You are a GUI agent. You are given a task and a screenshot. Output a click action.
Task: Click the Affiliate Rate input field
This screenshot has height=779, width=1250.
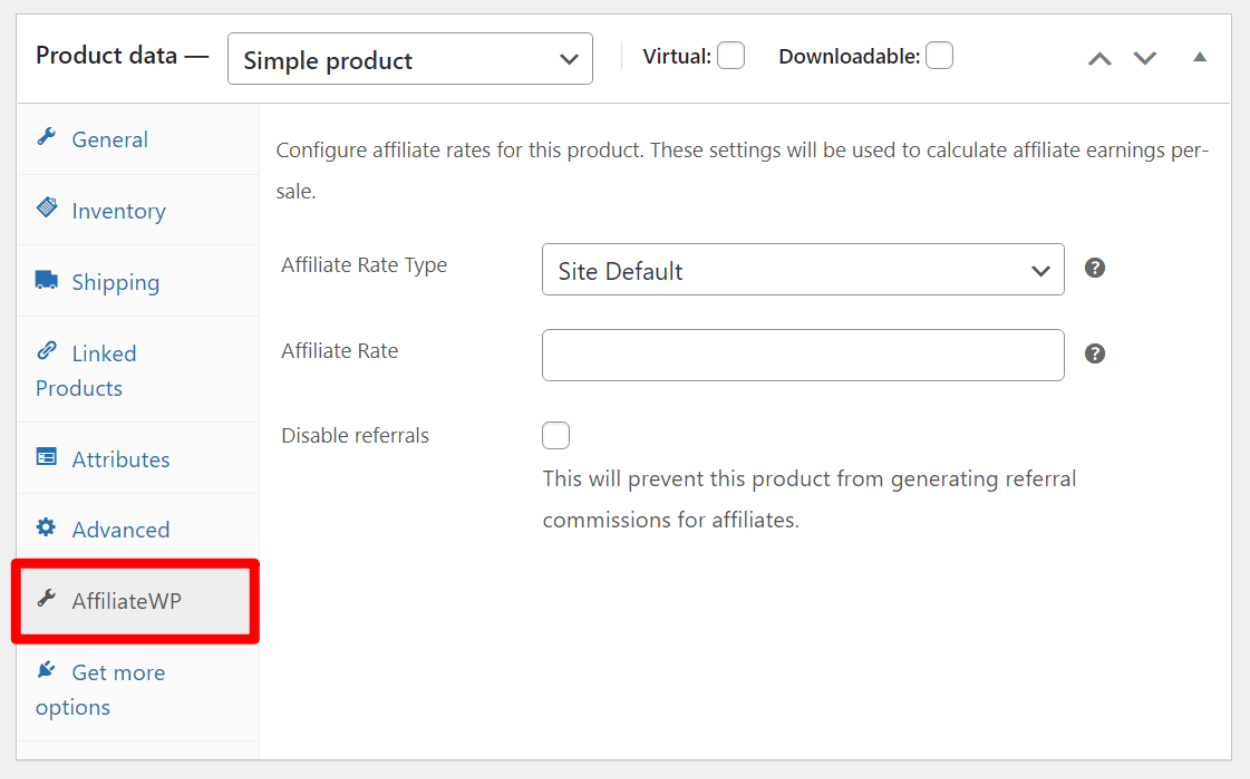point(802,355)
